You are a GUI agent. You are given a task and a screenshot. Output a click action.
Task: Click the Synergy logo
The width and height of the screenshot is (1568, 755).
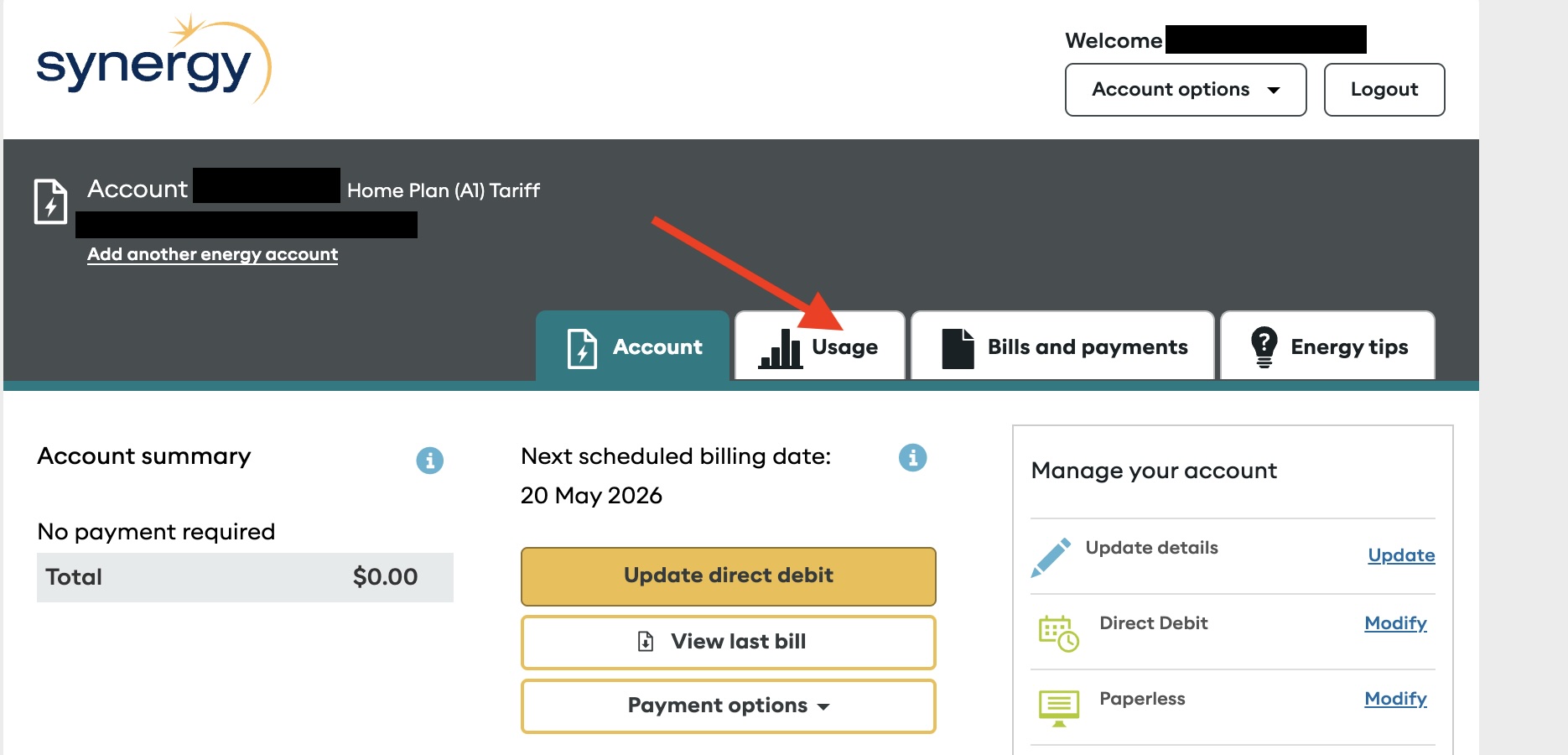(x=154, y=59)
